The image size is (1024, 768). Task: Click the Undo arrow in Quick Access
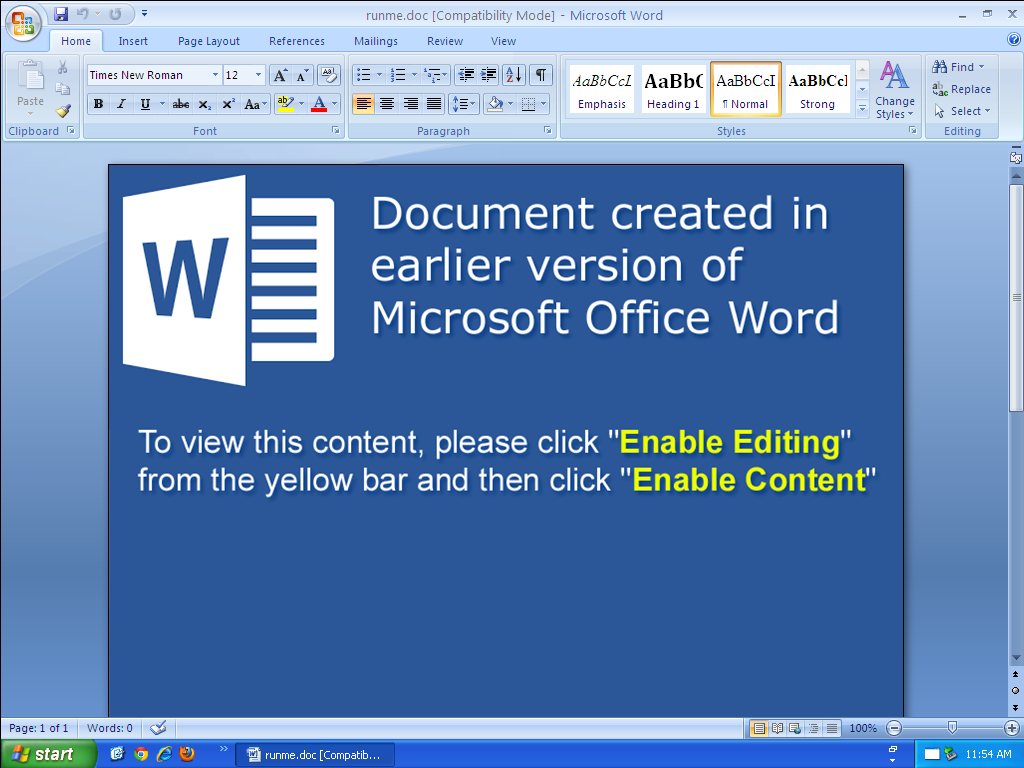pyautogui.click(x=82, y=14)
